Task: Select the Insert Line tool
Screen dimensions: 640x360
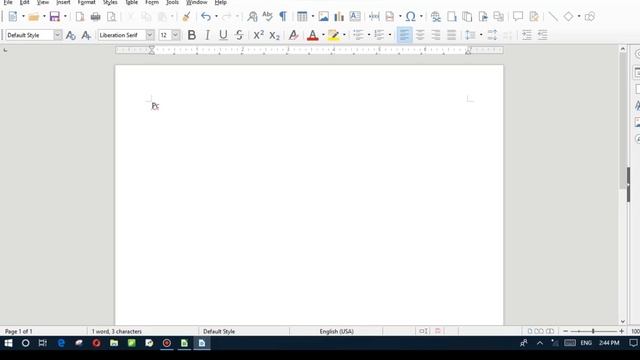Action: point(553,16)
